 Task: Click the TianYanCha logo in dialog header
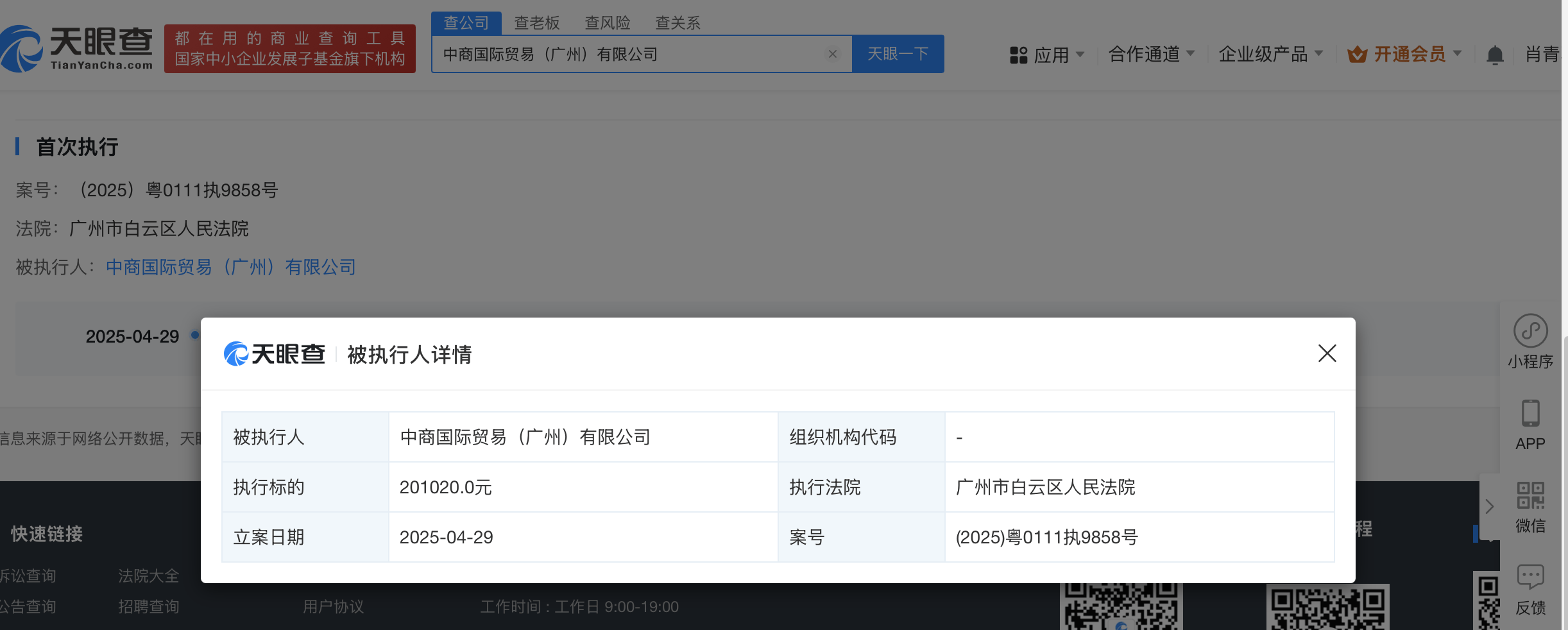tap(274, 354)
